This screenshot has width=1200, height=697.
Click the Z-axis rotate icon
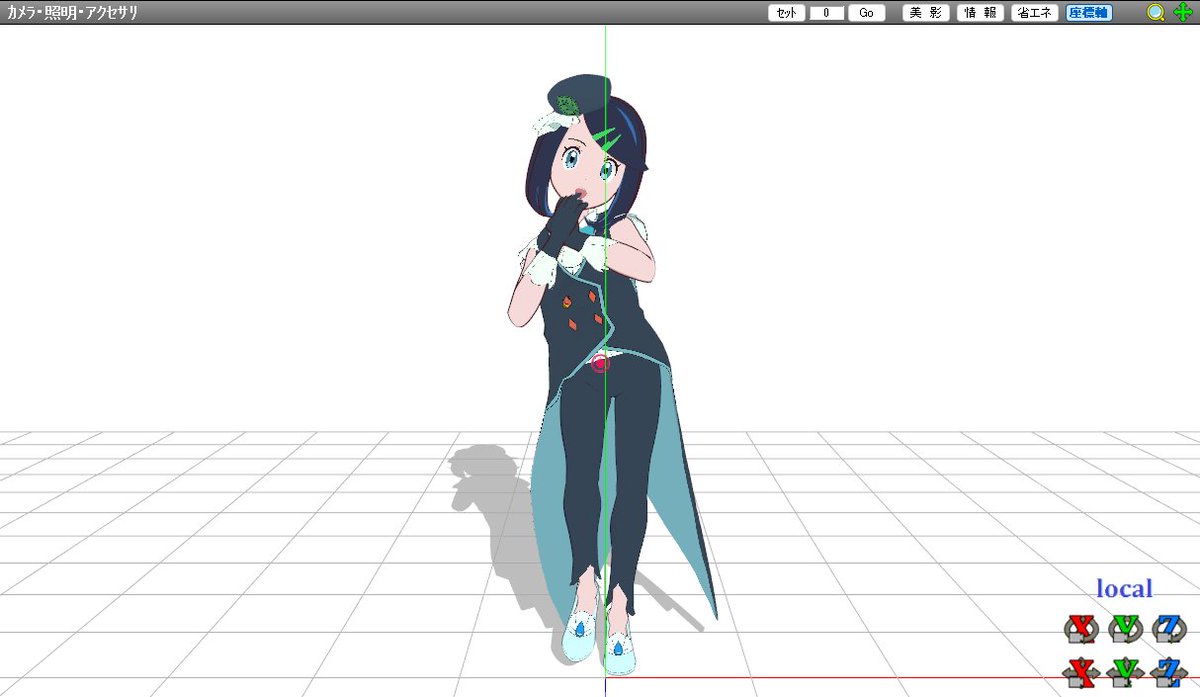[1168, 628]
